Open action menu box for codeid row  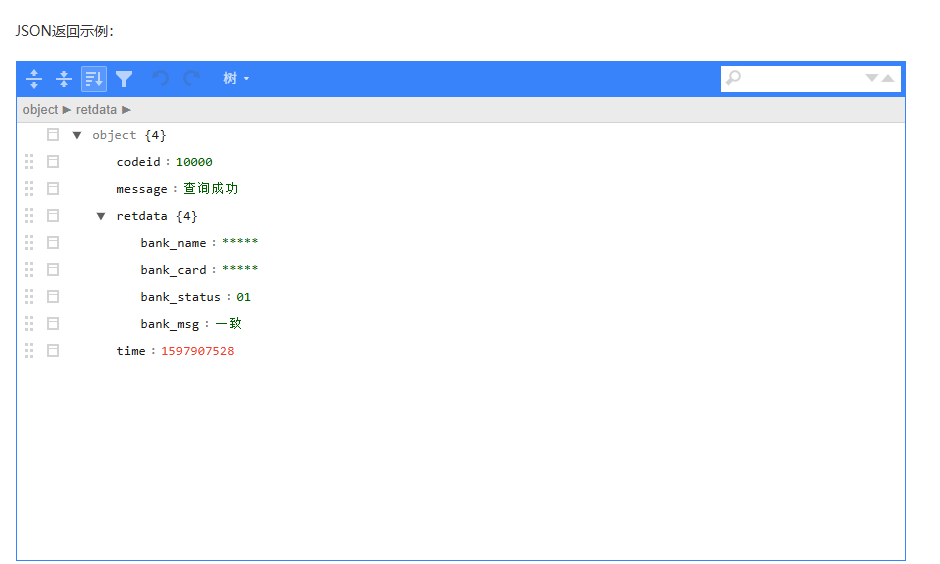click(x=53, y=162)
